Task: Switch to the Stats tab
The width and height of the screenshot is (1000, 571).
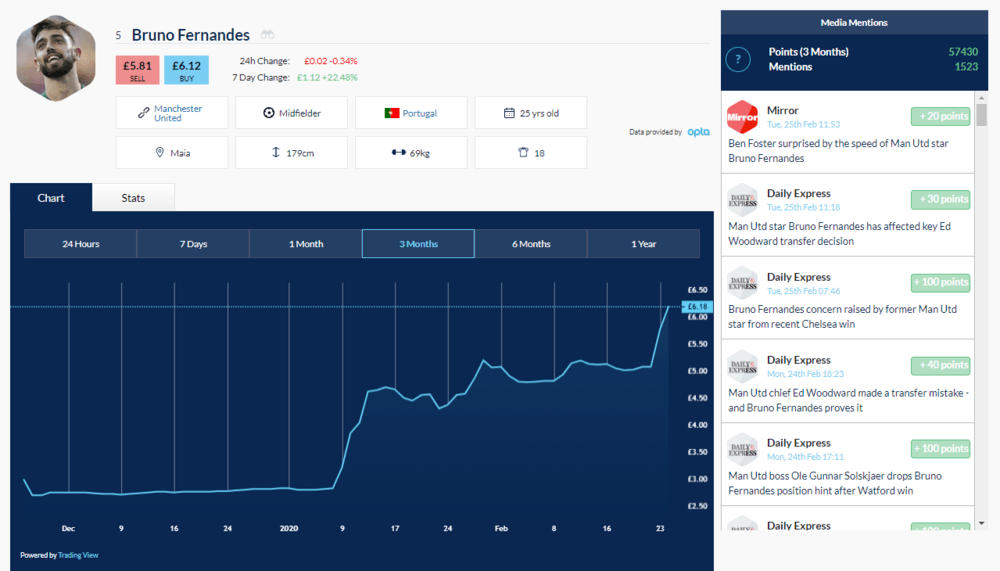Action: coord(133,198)
